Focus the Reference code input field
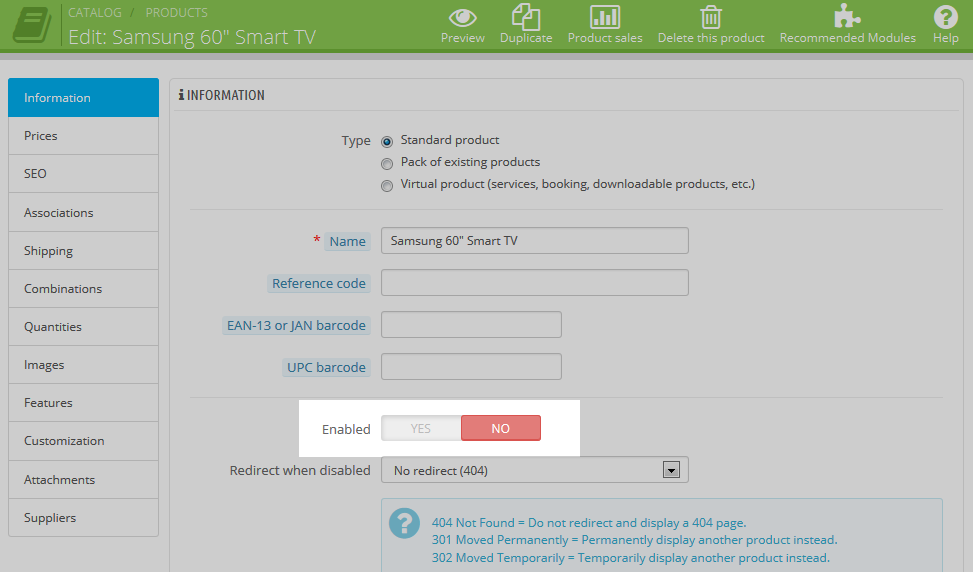The width and height of the screenshot is (973, 572). point(535,282)
